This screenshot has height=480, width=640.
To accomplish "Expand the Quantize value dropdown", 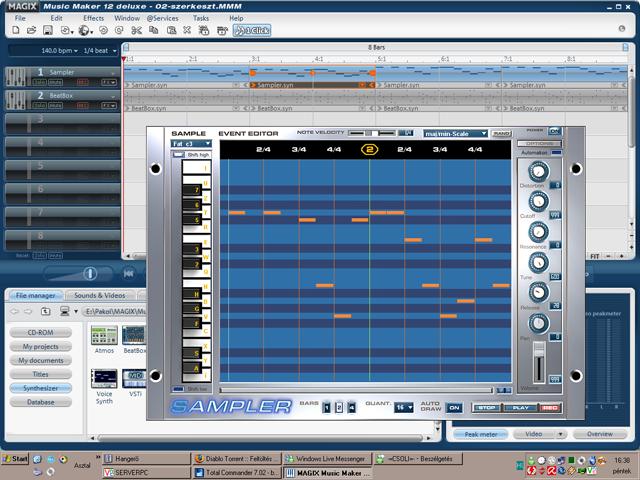I will pos(404,407).
